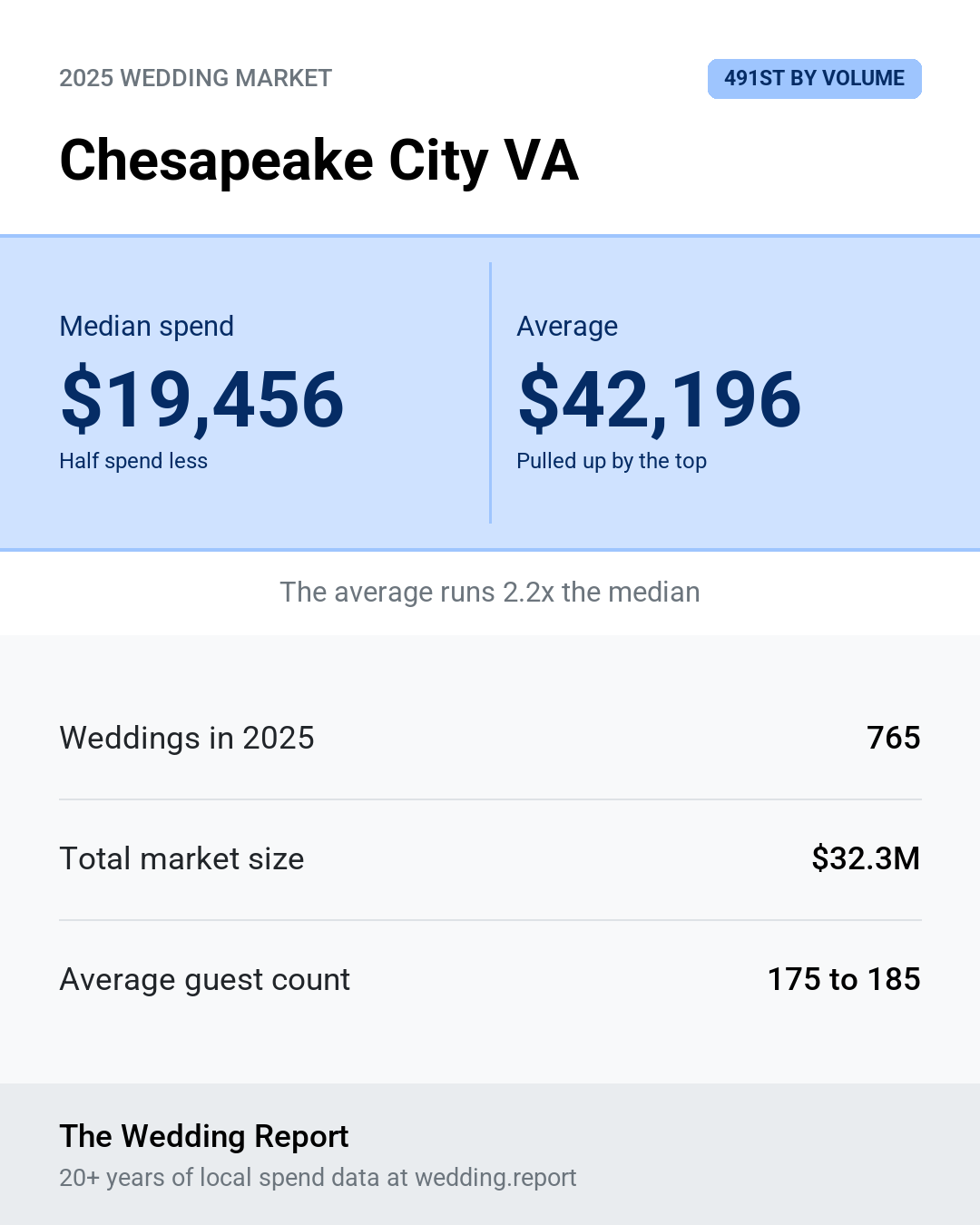Select the Chesapeake City VA heading
Image resolution: width=980 pixels, height=1225 pixels.
319,161
